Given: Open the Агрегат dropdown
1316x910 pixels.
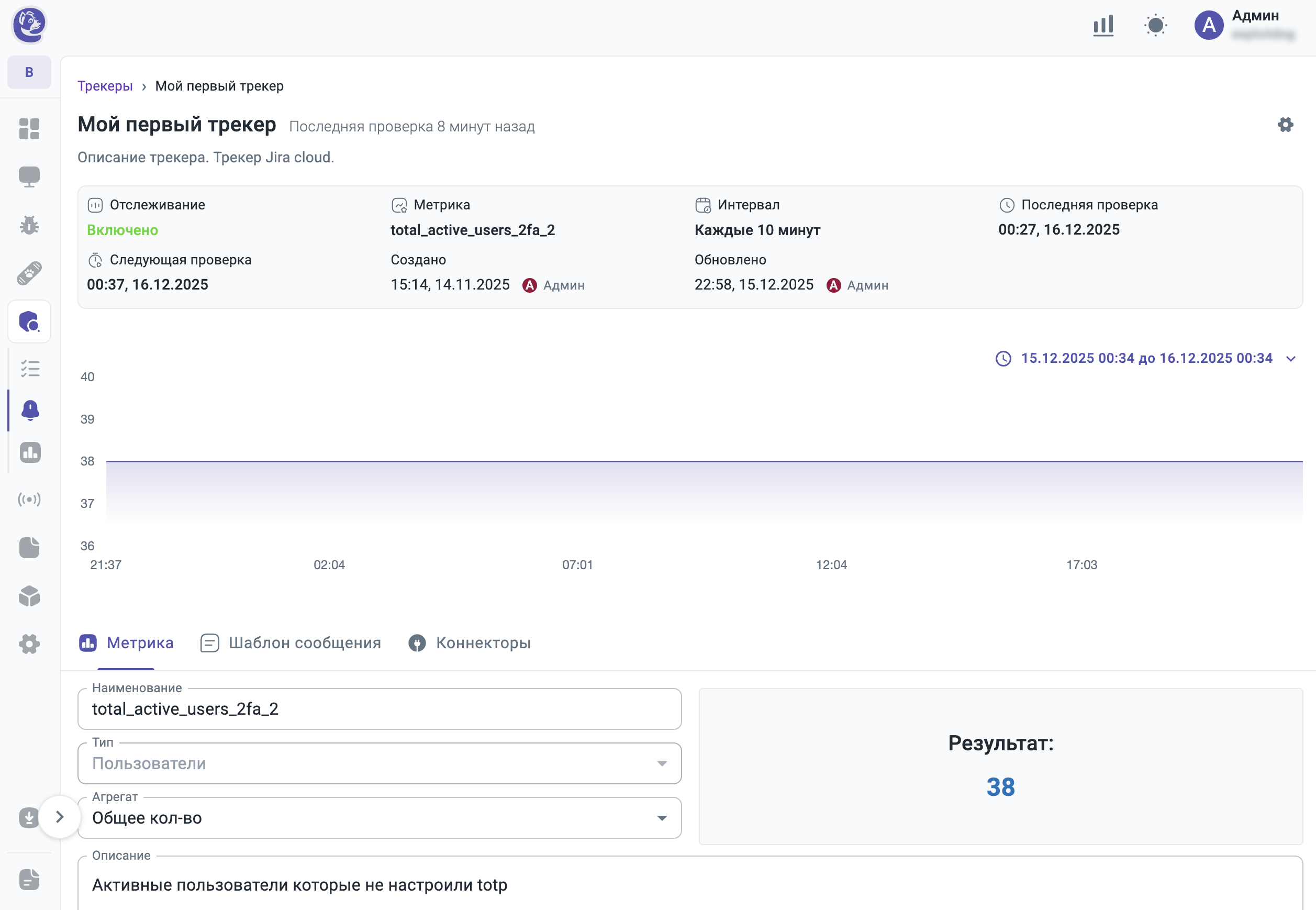Looking at the screenshot, I should point(379,818).
